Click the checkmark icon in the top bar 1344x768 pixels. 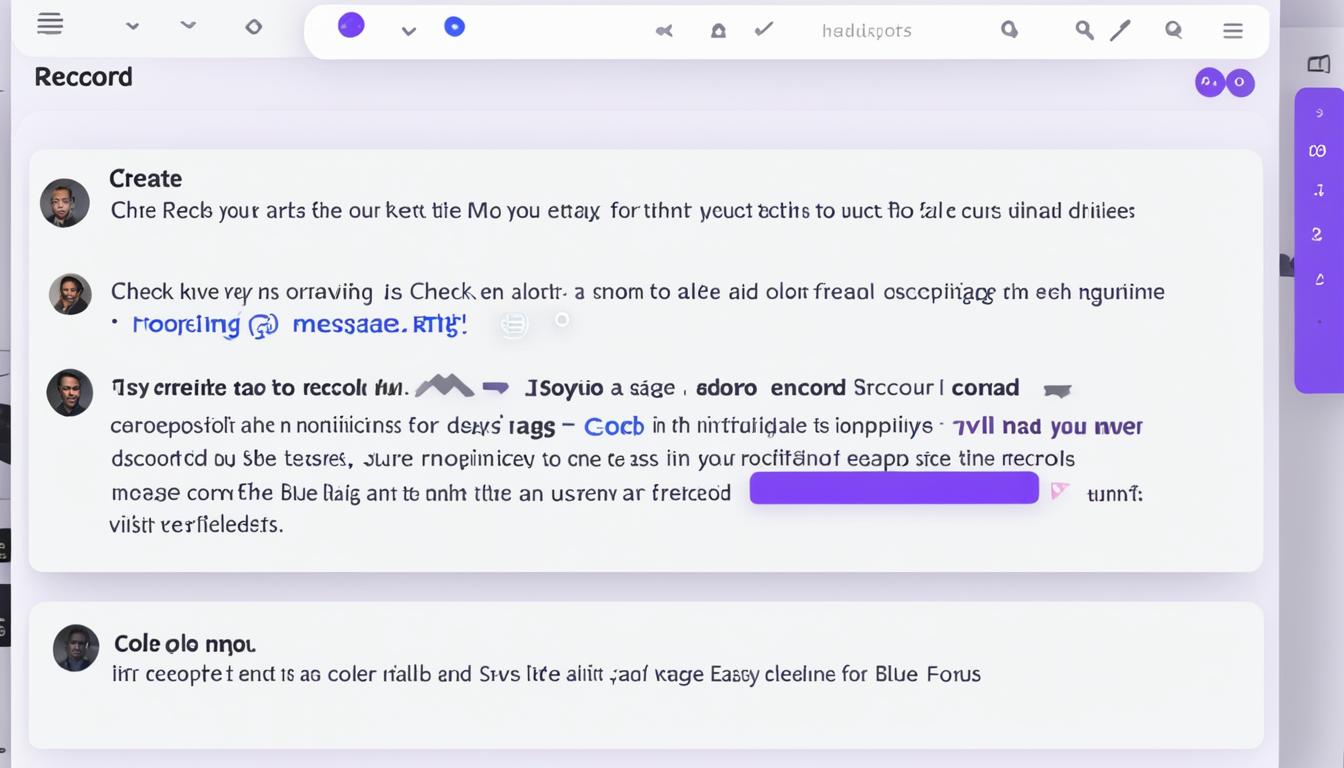[x=763, y=29]
